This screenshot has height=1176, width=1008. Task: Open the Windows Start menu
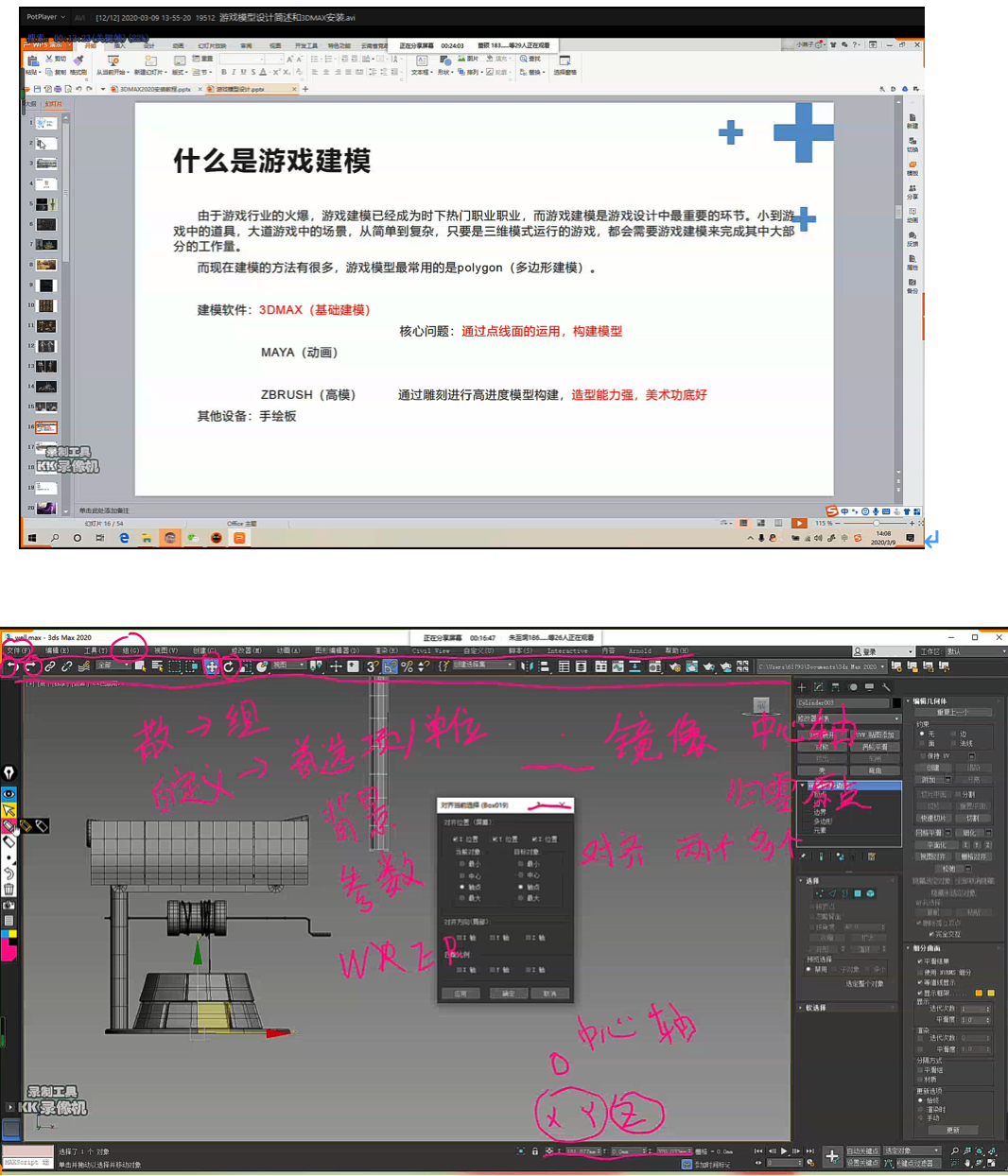point(32,538)
